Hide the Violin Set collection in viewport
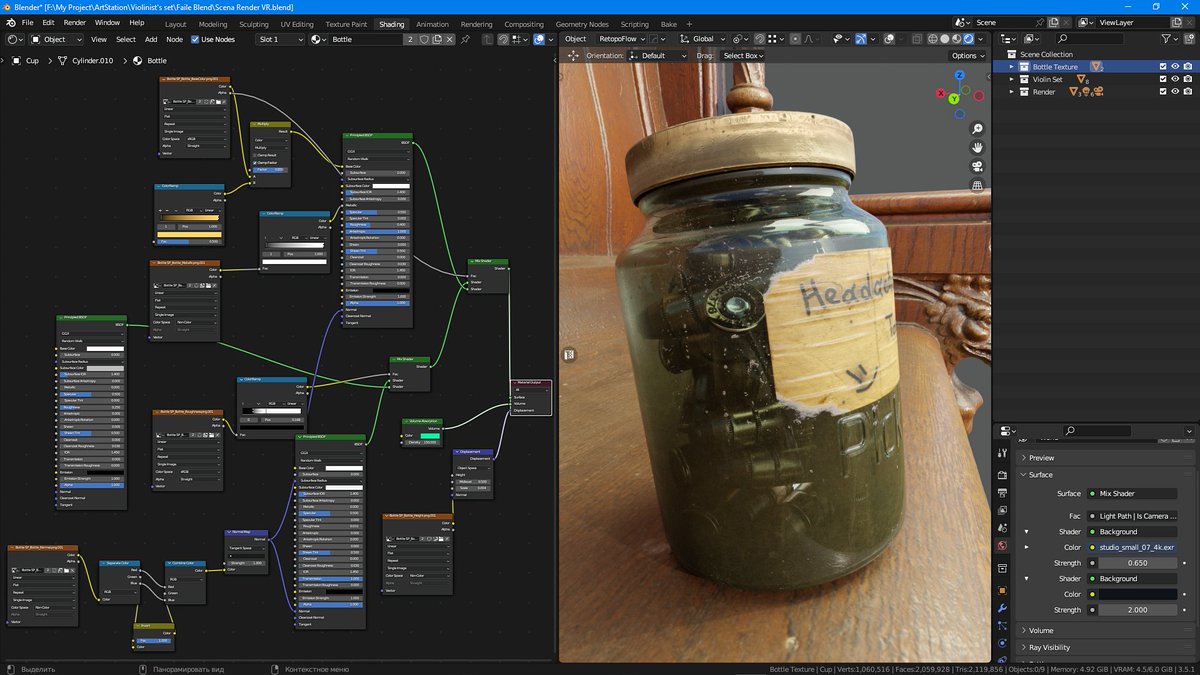Viewport: 1200px width, 675px height. pos(1175,79)
